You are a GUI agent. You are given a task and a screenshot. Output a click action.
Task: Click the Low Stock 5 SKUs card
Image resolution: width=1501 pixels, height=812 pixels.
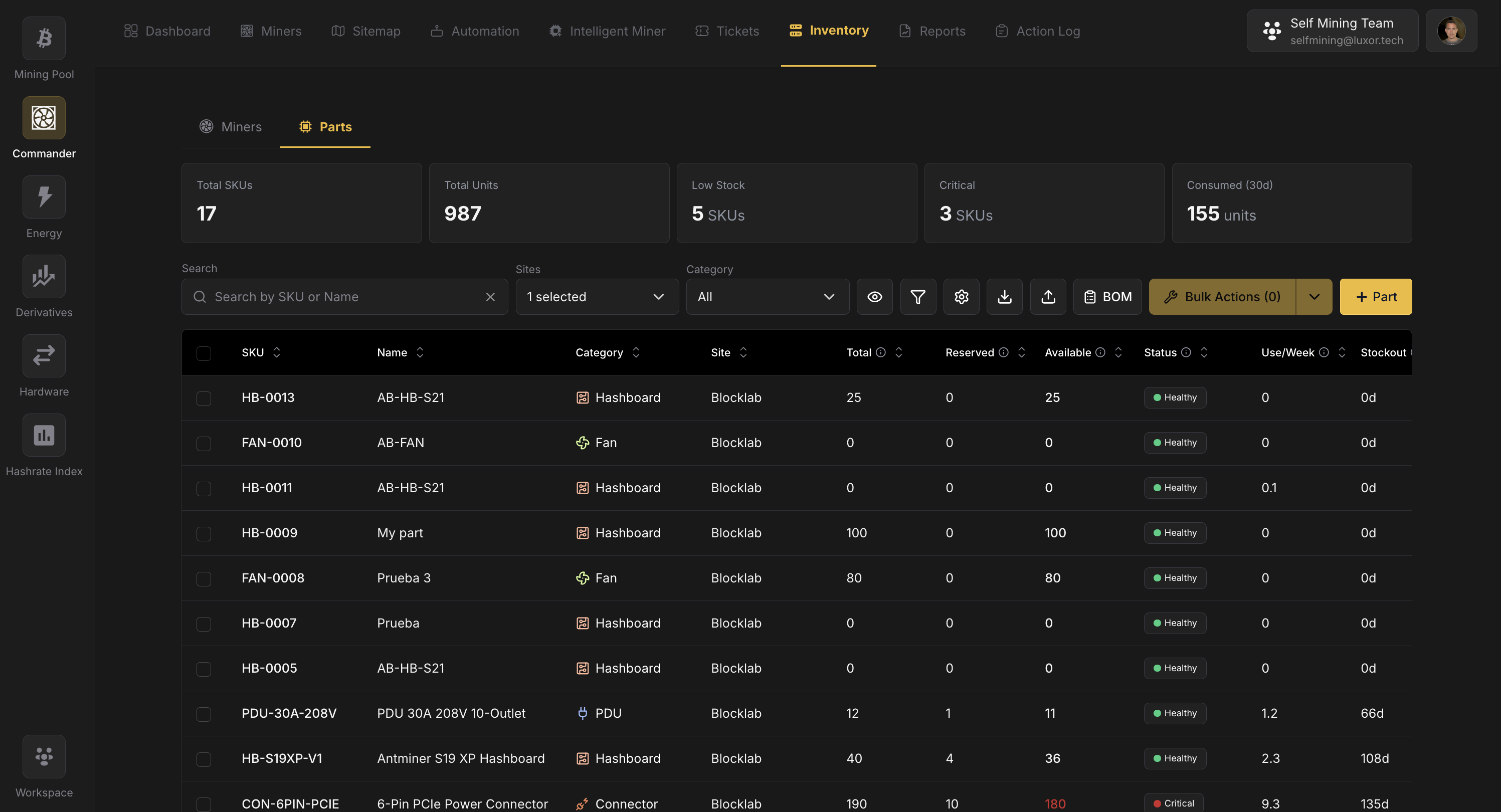(797, 202)
